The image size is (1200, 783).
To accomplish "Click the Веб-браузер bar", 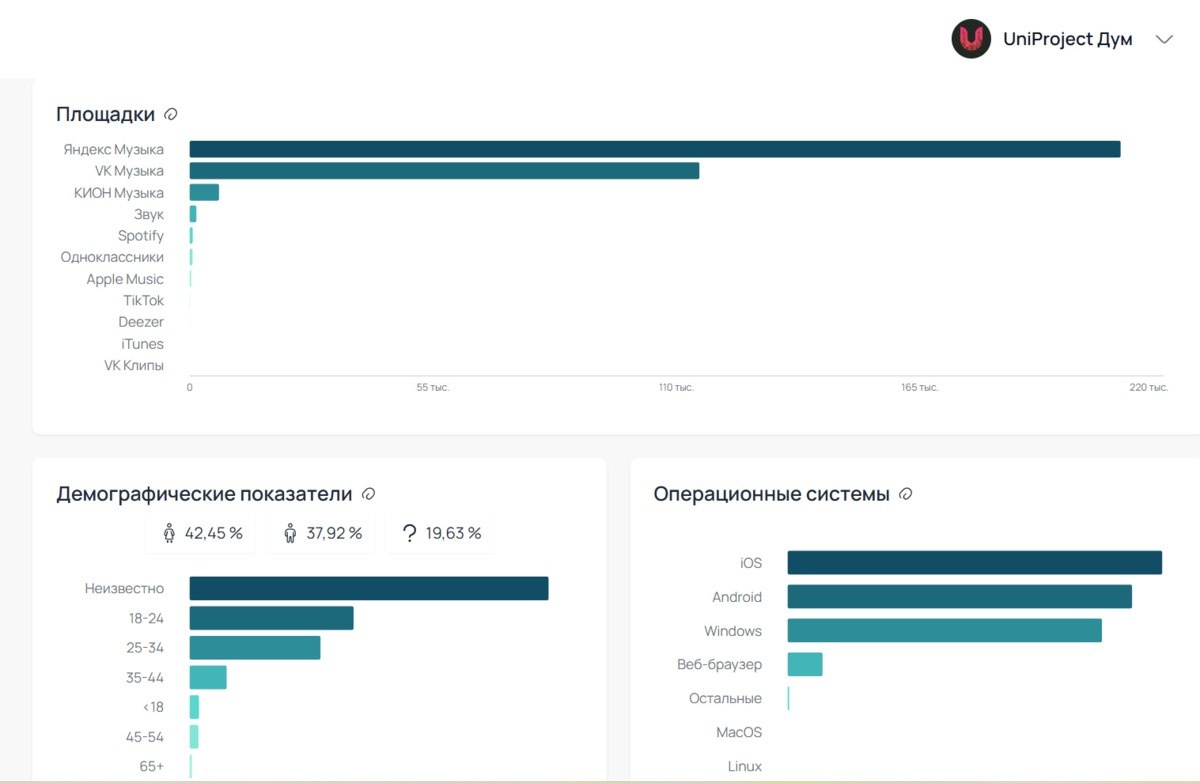I will [805, 664].
